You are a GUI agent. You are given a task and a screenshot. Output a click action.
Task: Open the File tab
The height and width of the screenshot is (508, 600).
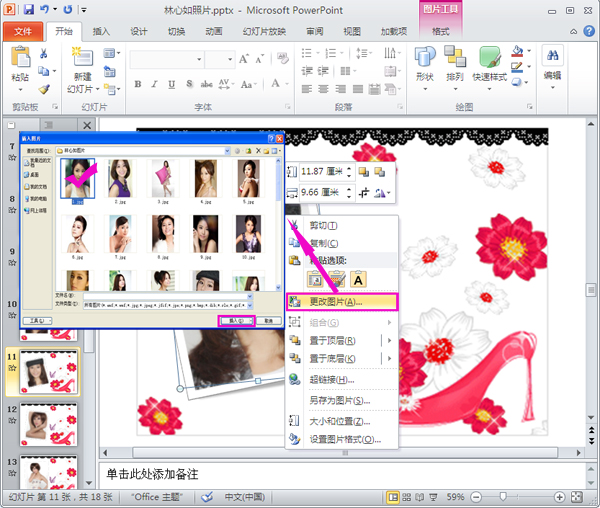(23, 31)
